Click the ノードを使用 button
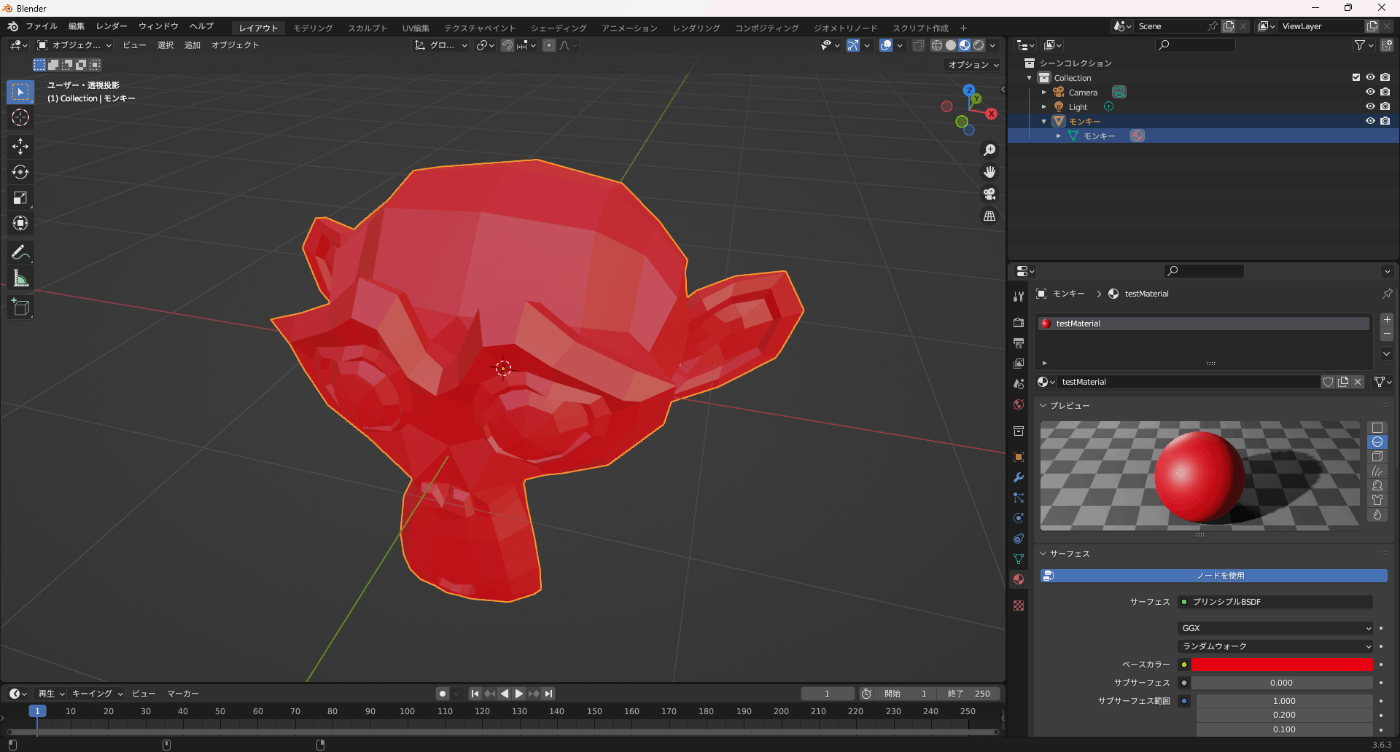Viewport: 1400px width, 752px height. point(1213,576)
